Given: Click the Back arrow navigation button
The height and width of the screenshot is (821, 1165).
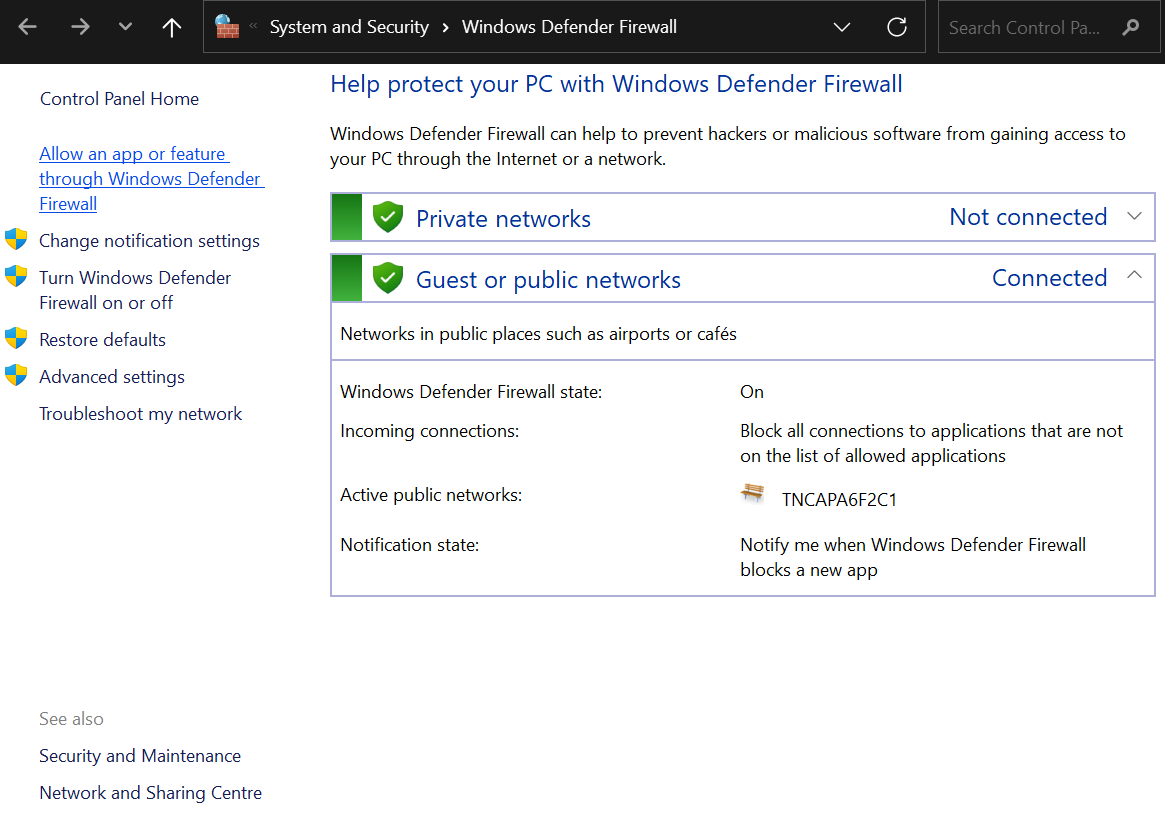Looking at the screenshot, I should (28, 27).
